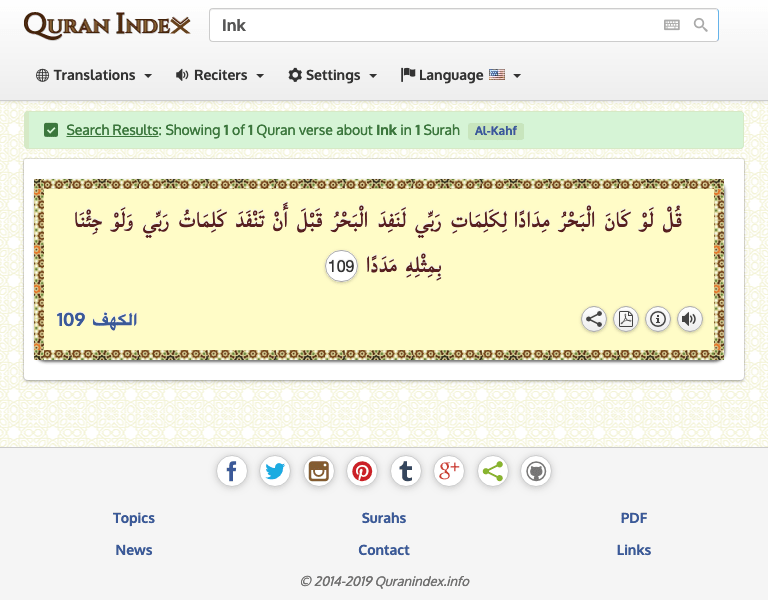Expand the Reciters dropdown
Screen dimensions: 768x600
(220, 75)
